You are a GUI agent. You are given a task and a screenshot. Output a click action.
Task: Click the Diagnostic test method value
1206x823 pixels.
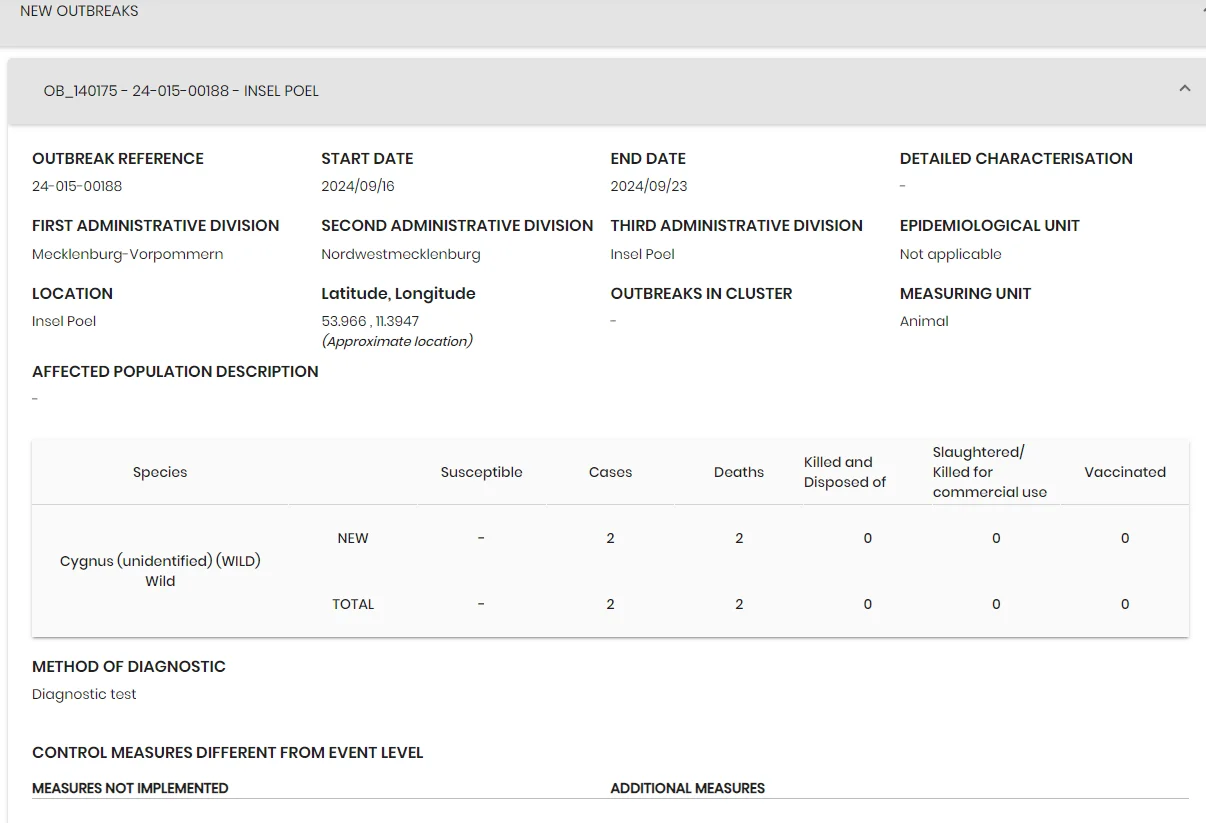point(84,694)
